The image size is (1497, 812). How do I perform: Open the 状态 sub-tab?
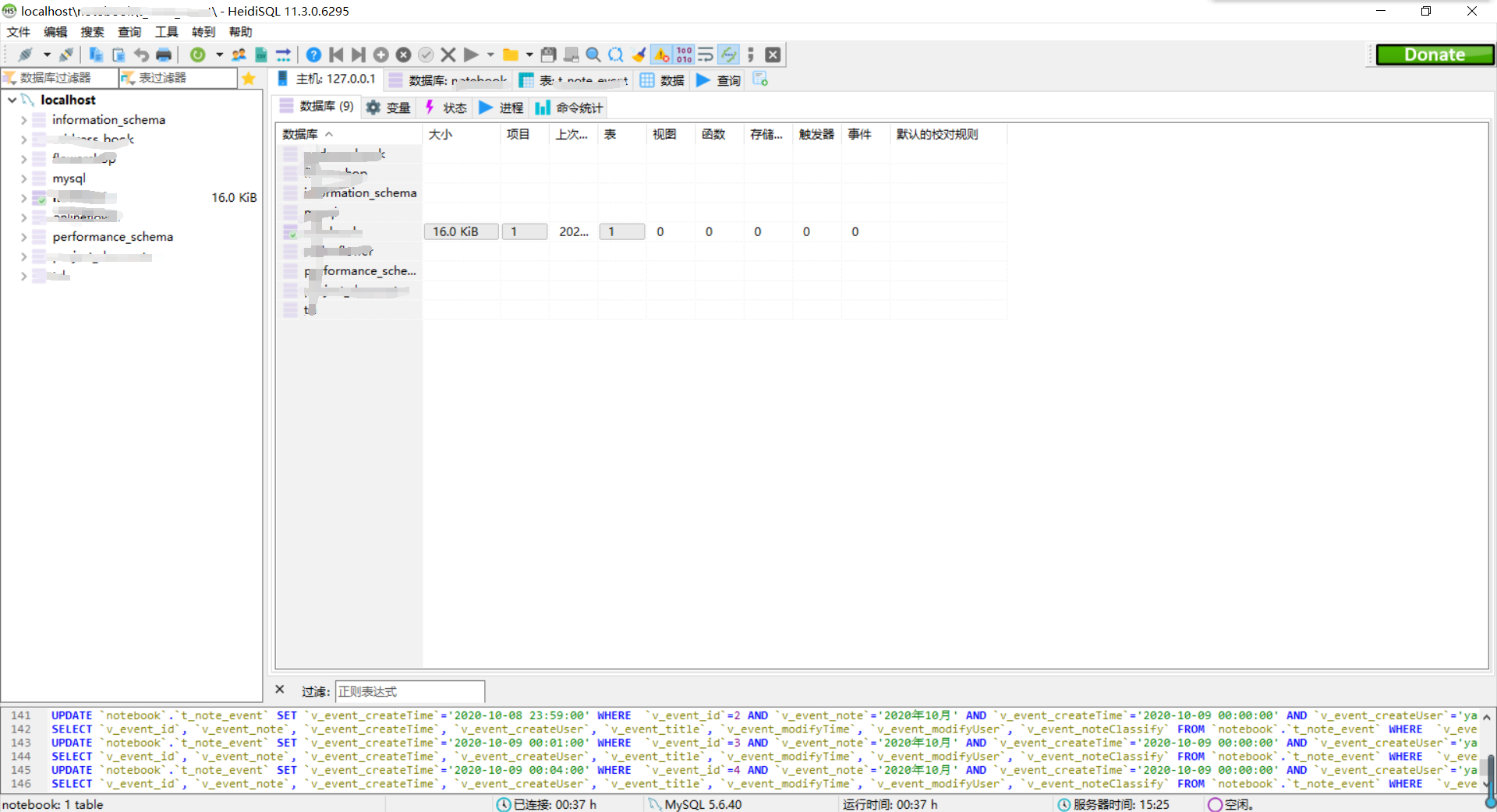(445, 108)
